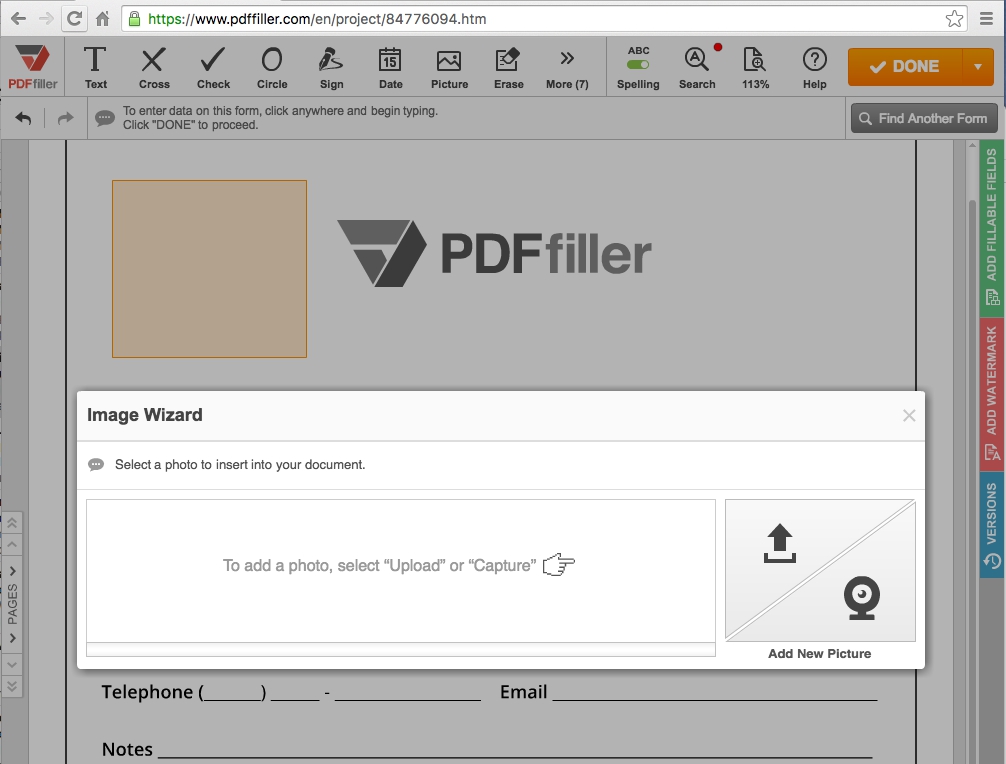Reload the page

(74, 19)
